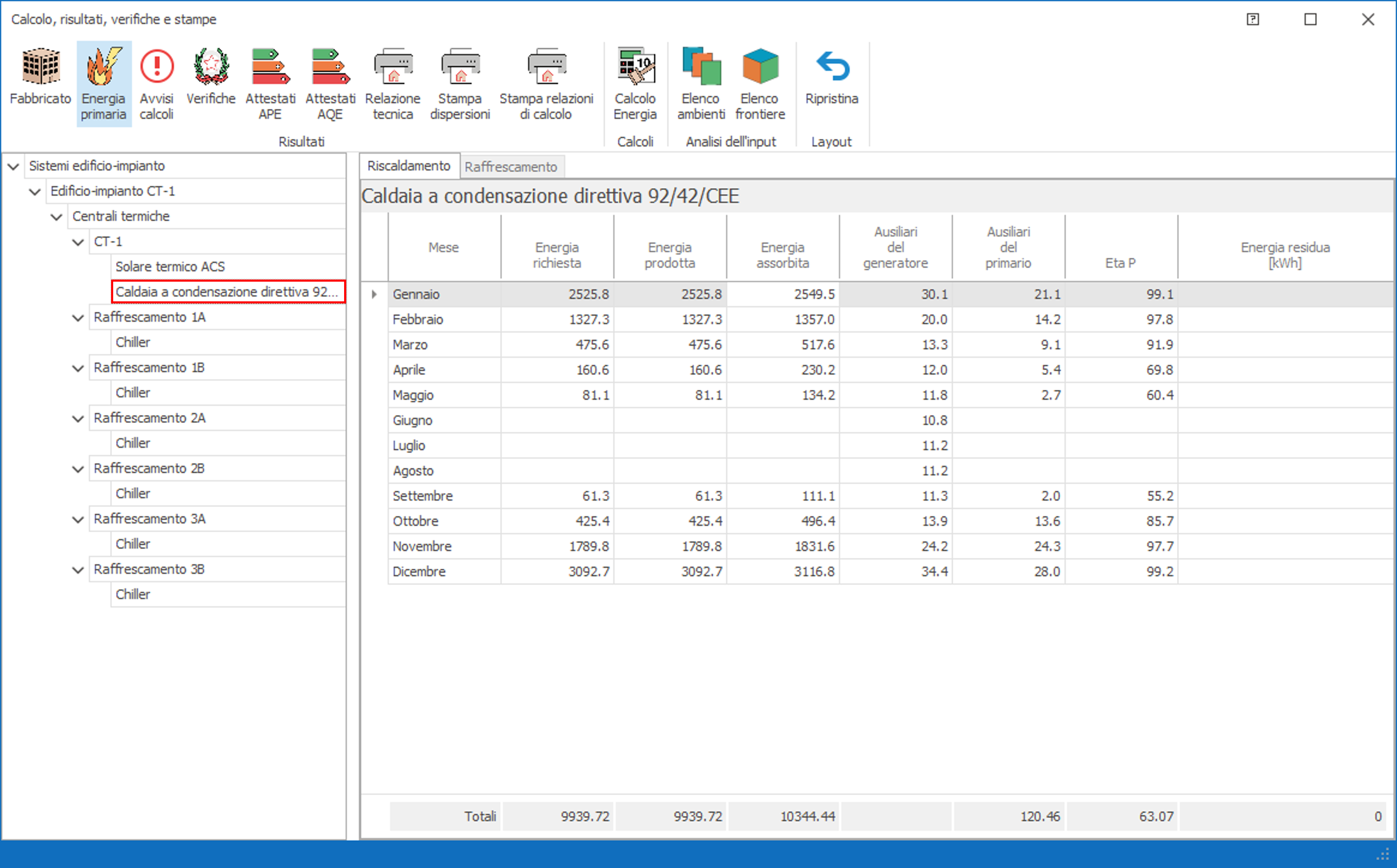Select the Dicembre table row
1397x868 pixels.
419,572
